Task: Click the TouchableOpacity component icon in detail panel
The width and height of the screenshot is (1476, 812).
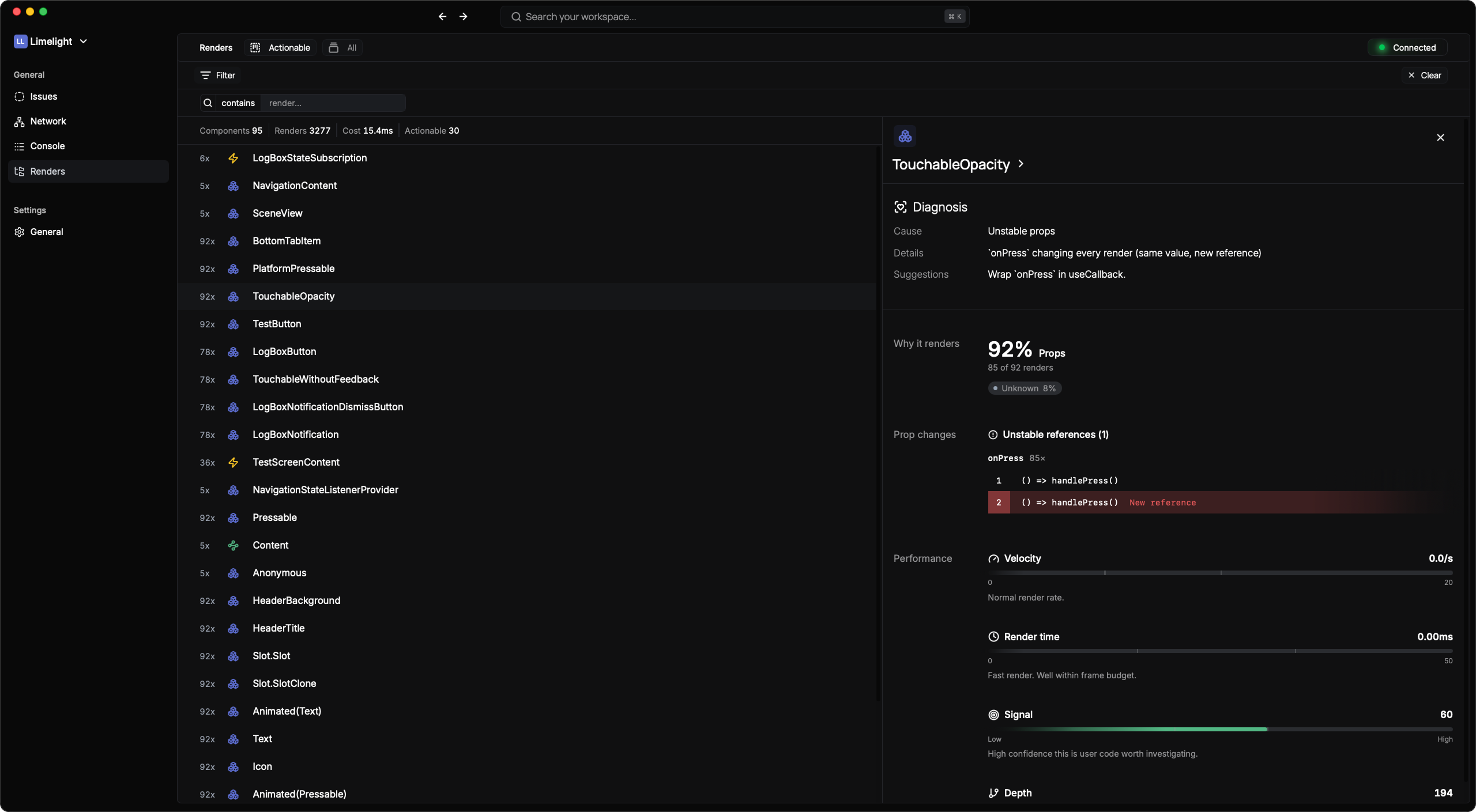Action: (905, 136)
